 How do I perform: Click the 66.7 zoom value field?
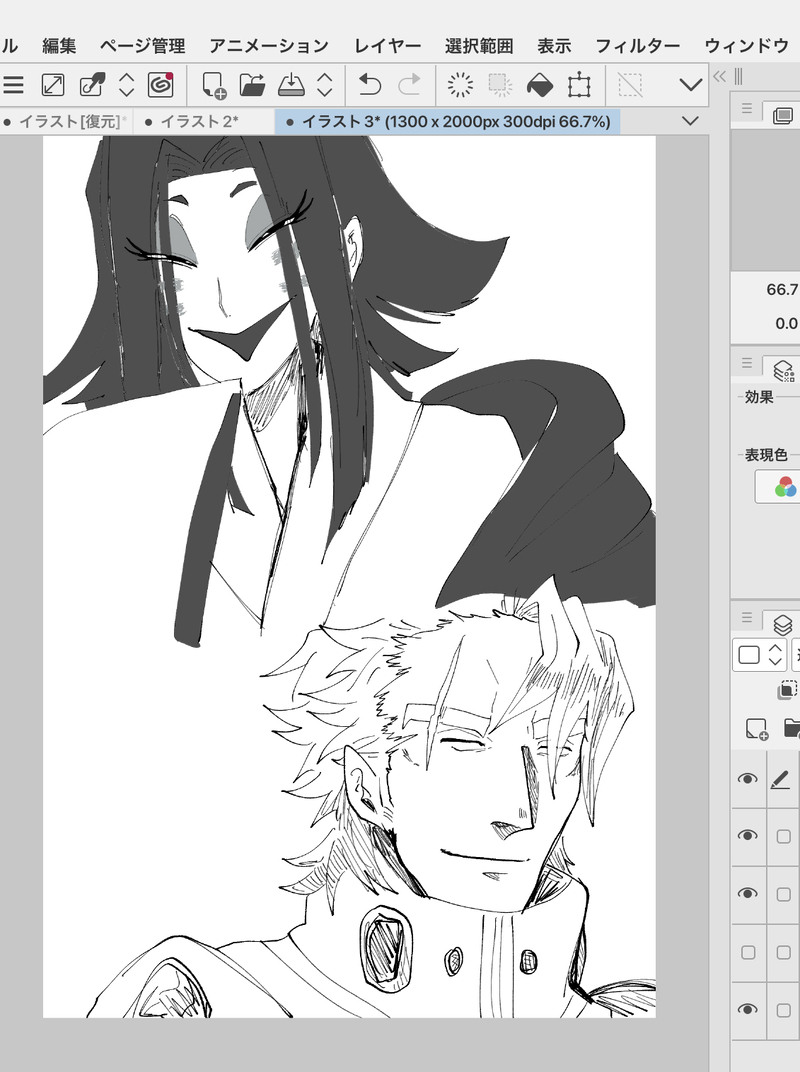pos(782,290)
